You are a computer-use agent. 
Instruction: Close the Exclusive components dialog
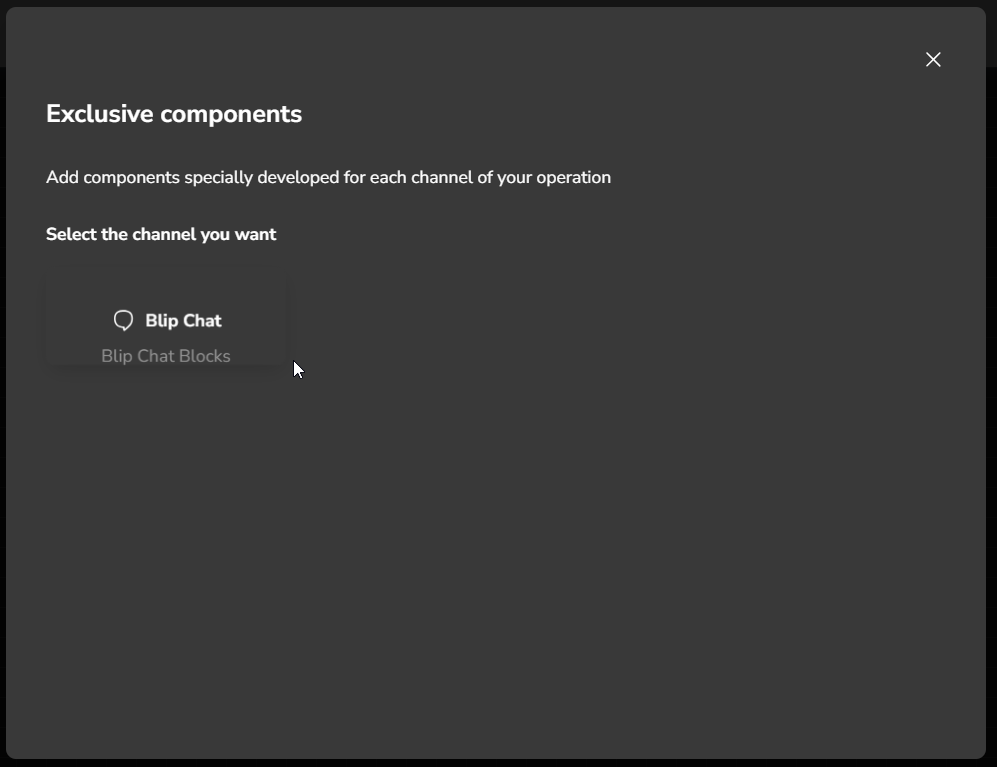point(933,60)
